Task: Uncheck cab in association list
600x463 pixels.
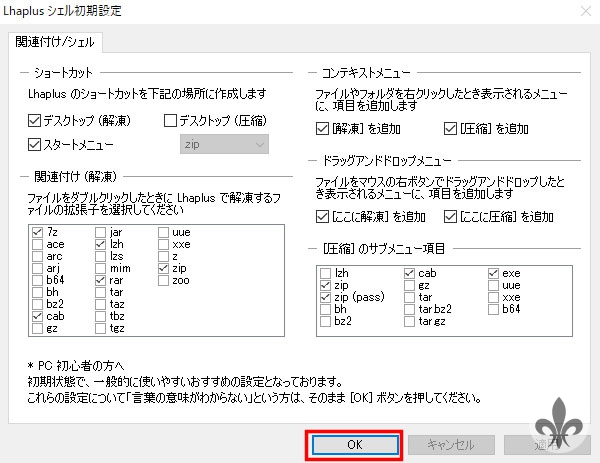Action: 37,316
